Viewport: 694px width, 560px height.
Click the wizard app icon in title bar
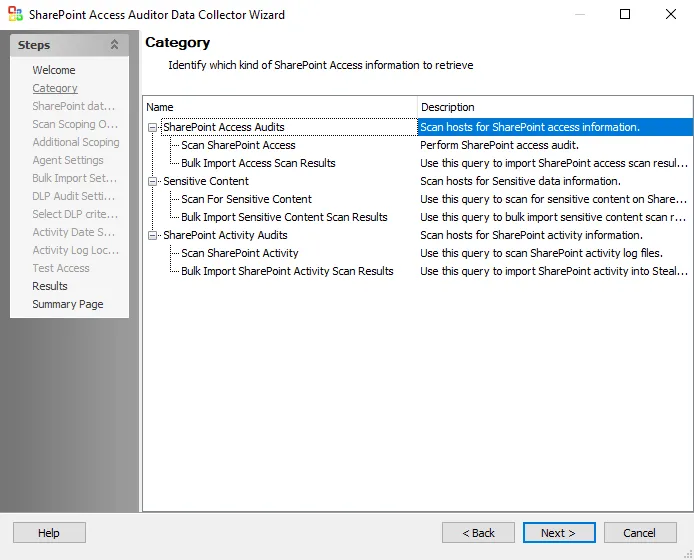15,14
